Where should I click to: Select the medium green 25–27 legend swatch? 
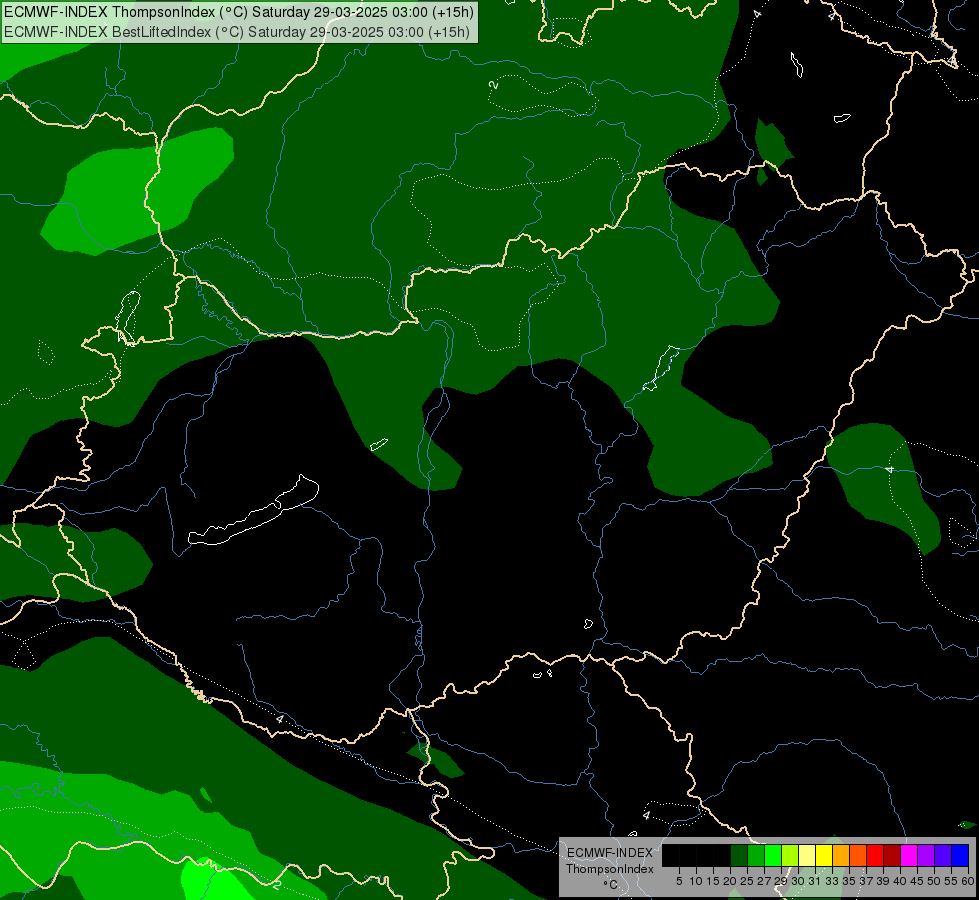[x=755, y=855]
